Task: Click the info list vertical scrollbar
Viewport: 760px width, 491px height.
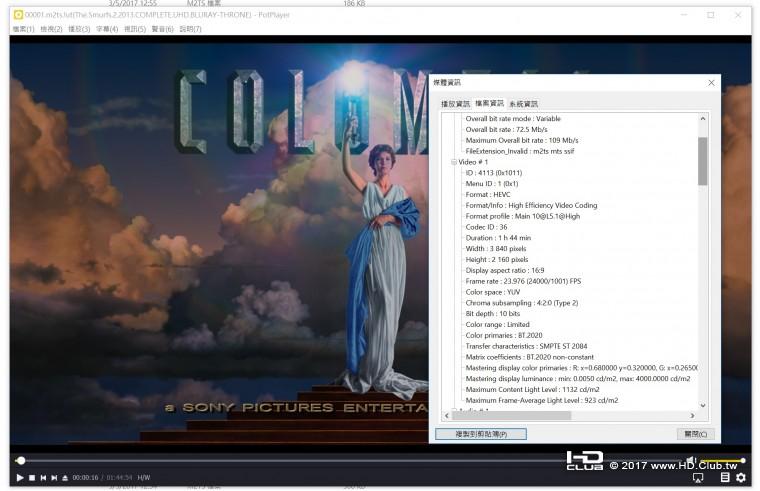Action: pyautogui.click(x=702, y=162)
